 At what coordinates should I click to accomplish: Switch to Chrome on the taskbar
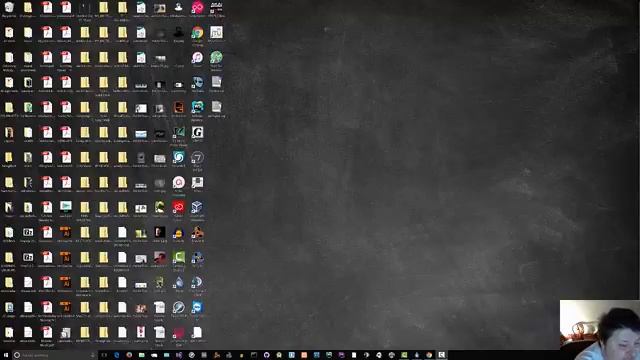tap(429, 355)
